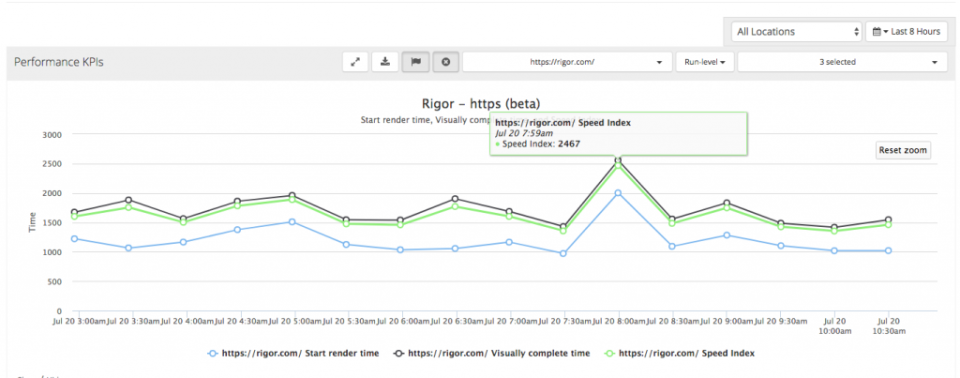Click the expand fullscreen arrows icon
The height and width of the screenshot is (378, 960).
(355, 62)
